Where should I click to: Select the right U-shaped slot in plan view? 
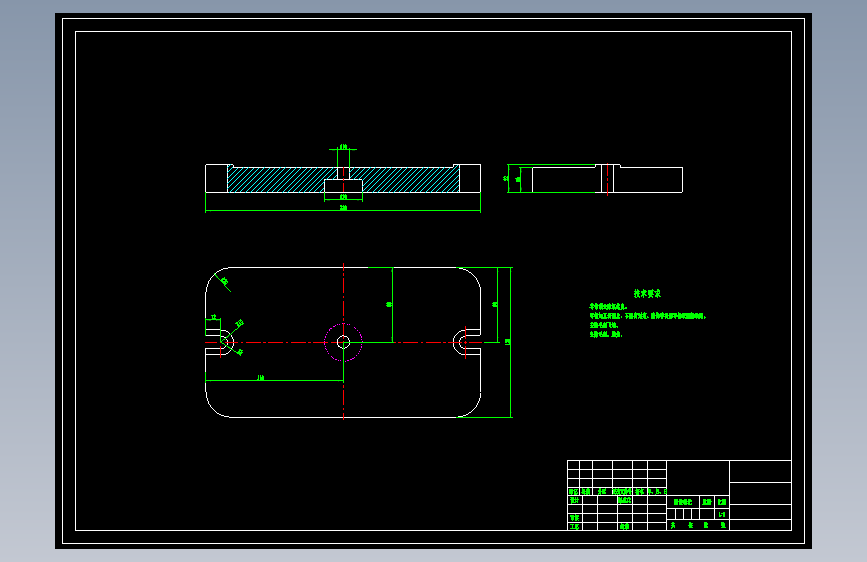[467, 342]
